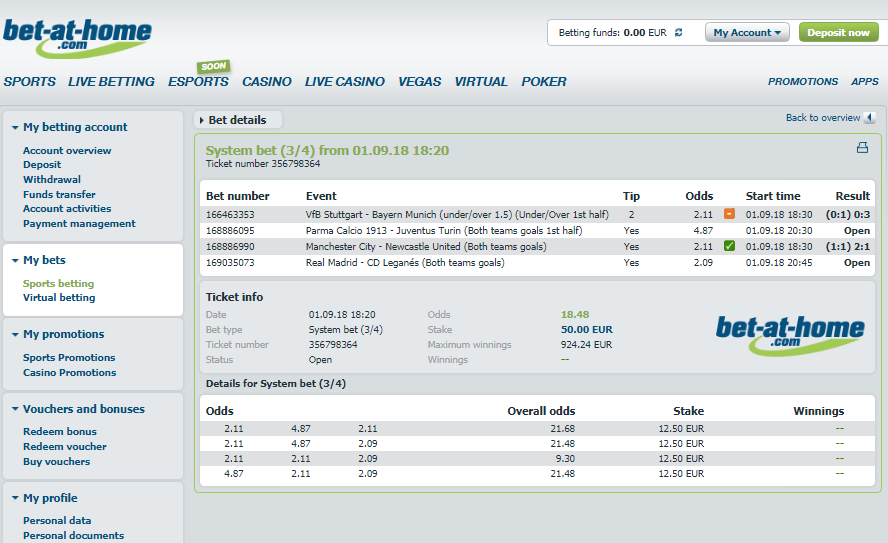Open the My Account dropdown

(747, 32)
